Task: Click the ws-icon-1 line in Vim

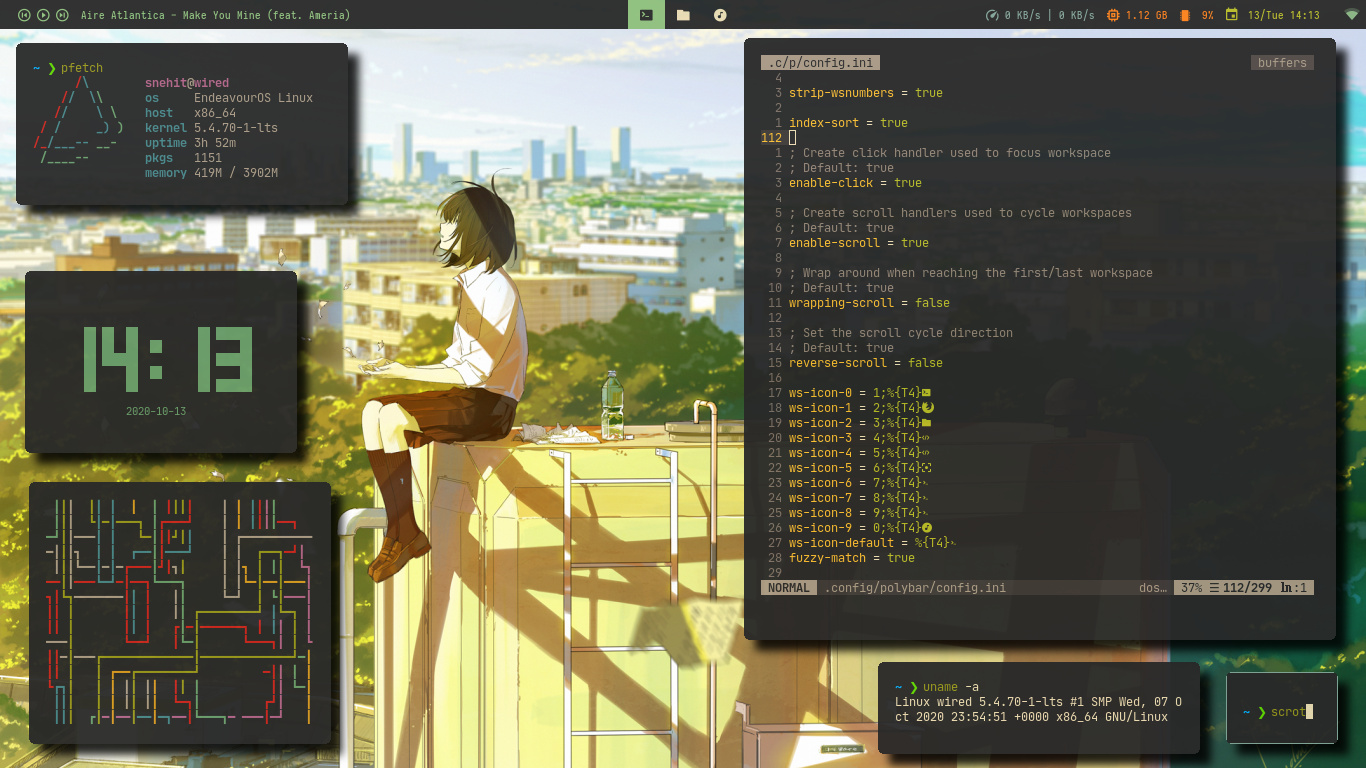Action: (861, 408)
